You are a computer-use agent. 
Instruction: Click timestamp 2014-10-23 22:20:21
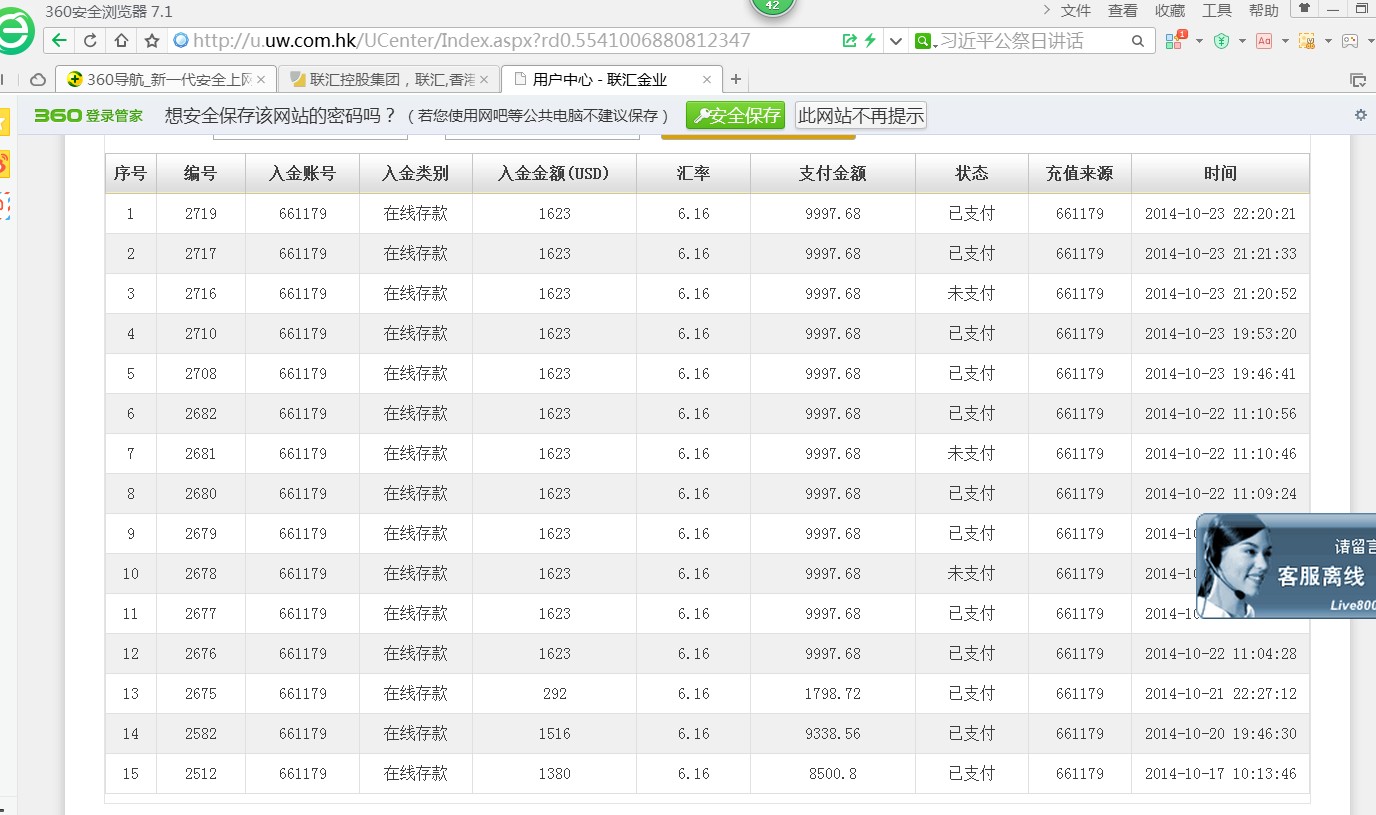[x=1220, y=213]
